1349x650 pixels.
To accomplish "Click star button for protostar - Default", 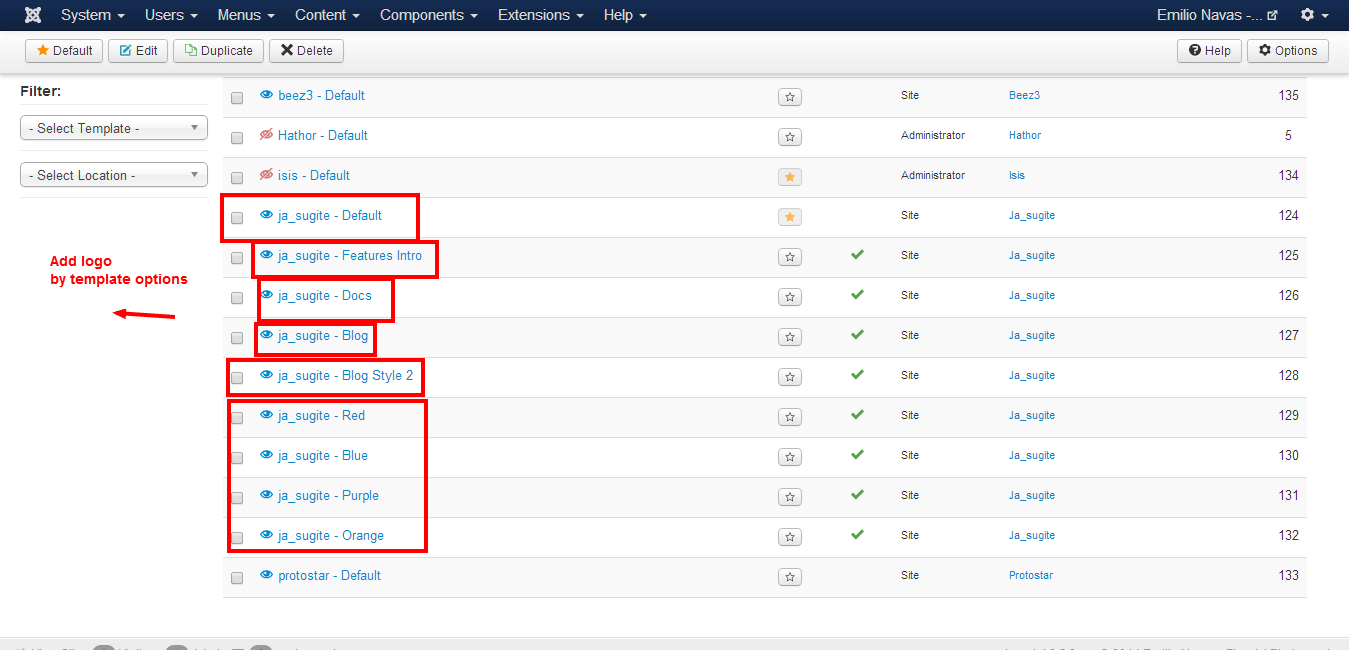I will point(790,577).
